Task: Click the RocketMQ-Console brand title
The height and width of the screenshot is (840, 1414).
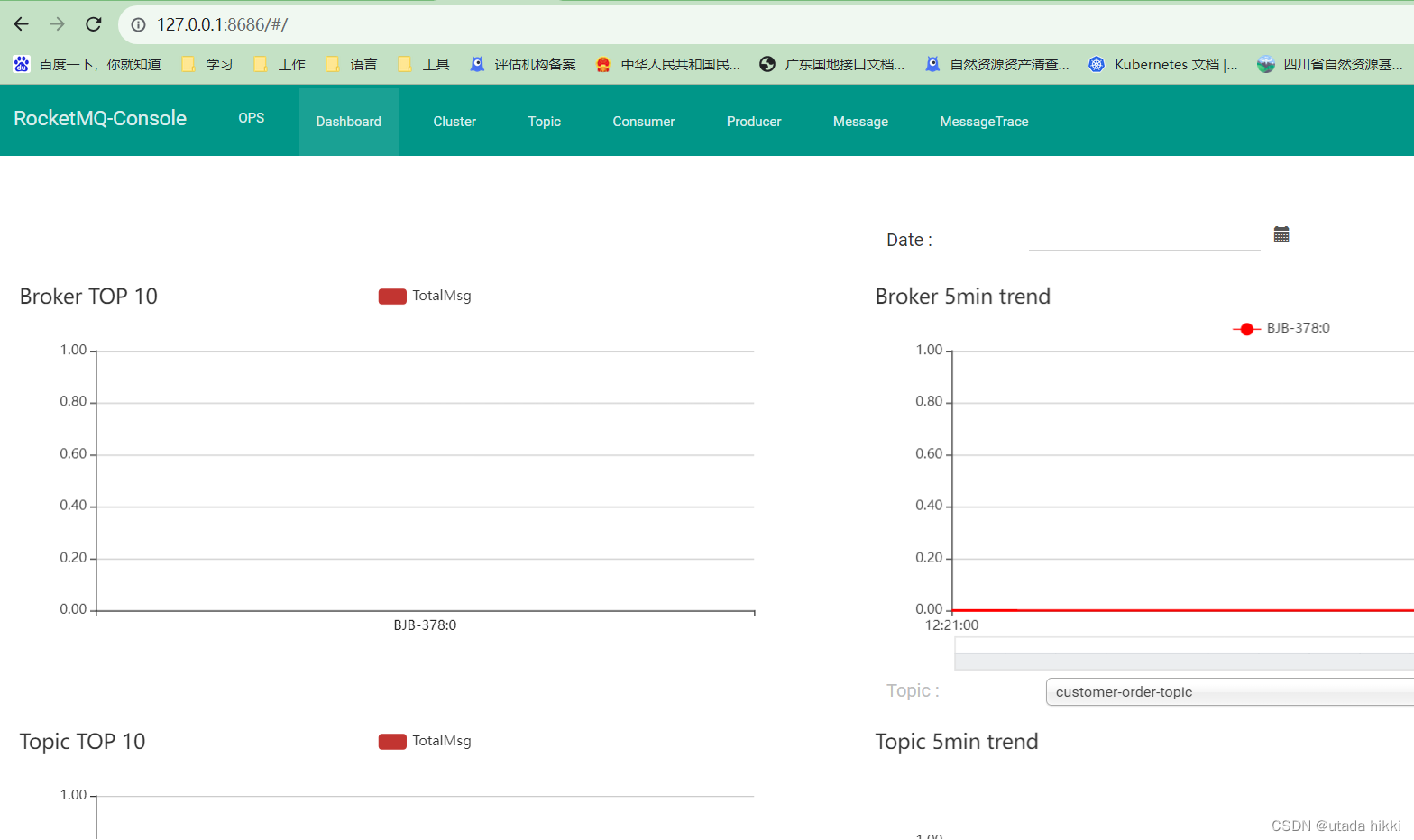Action: (100, 118)
